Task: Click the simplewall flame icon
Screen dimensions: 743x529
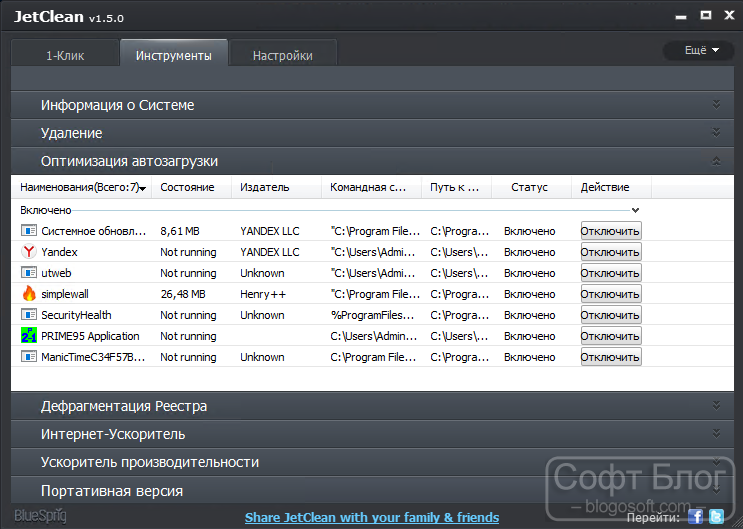Action: click(29, 294)
